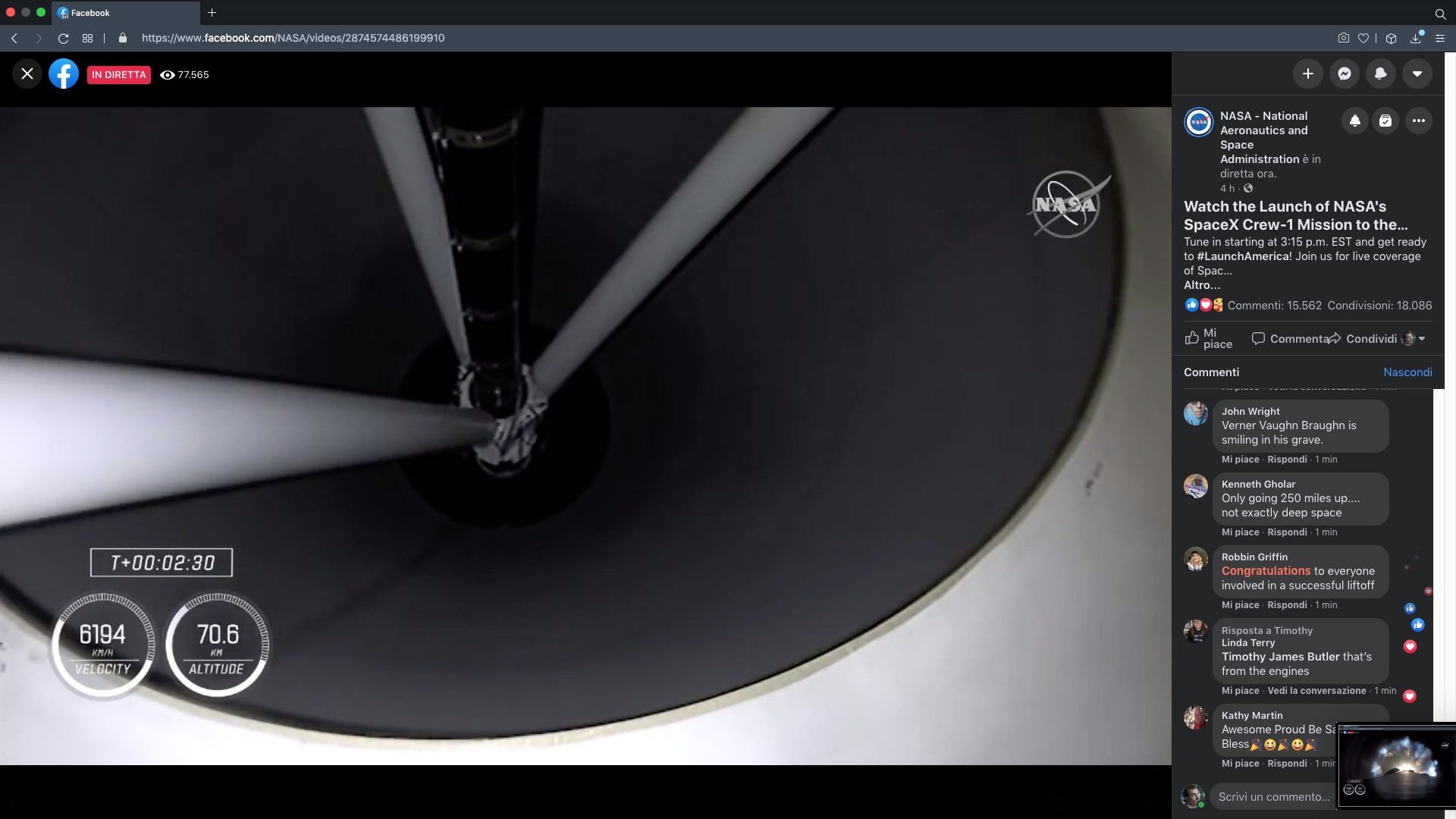Open NASA - National Aeronautics and Space Administration page

pyautogui.click(x=1264, y=137)
